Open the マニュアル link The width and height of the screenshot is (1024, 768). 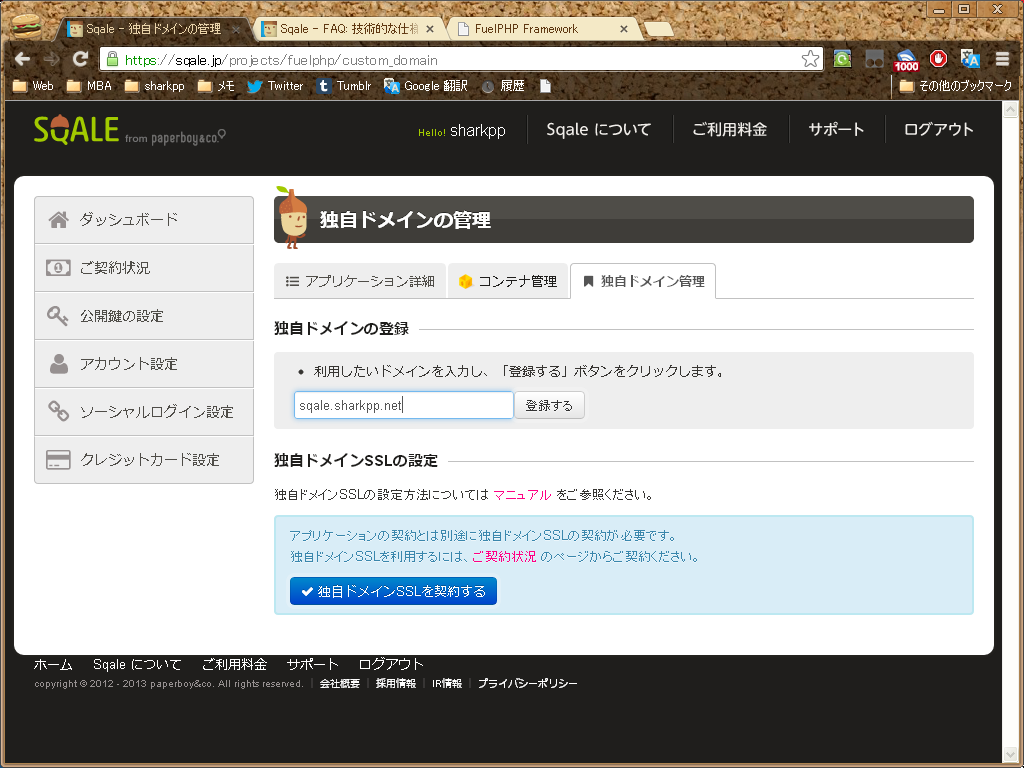(x=522, y=494)
